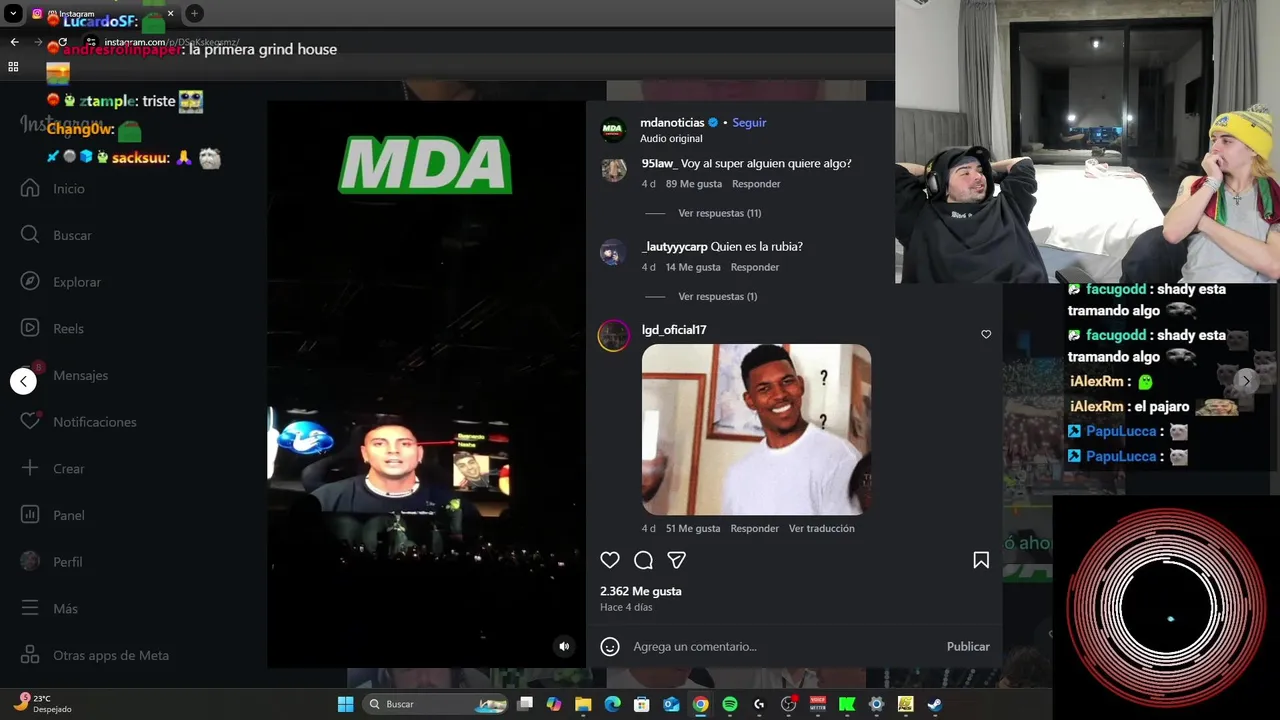This screenshot has width=1280, height=720.
Task: Share the post with the paper plane icon
Action: click(x=677, y=560)
